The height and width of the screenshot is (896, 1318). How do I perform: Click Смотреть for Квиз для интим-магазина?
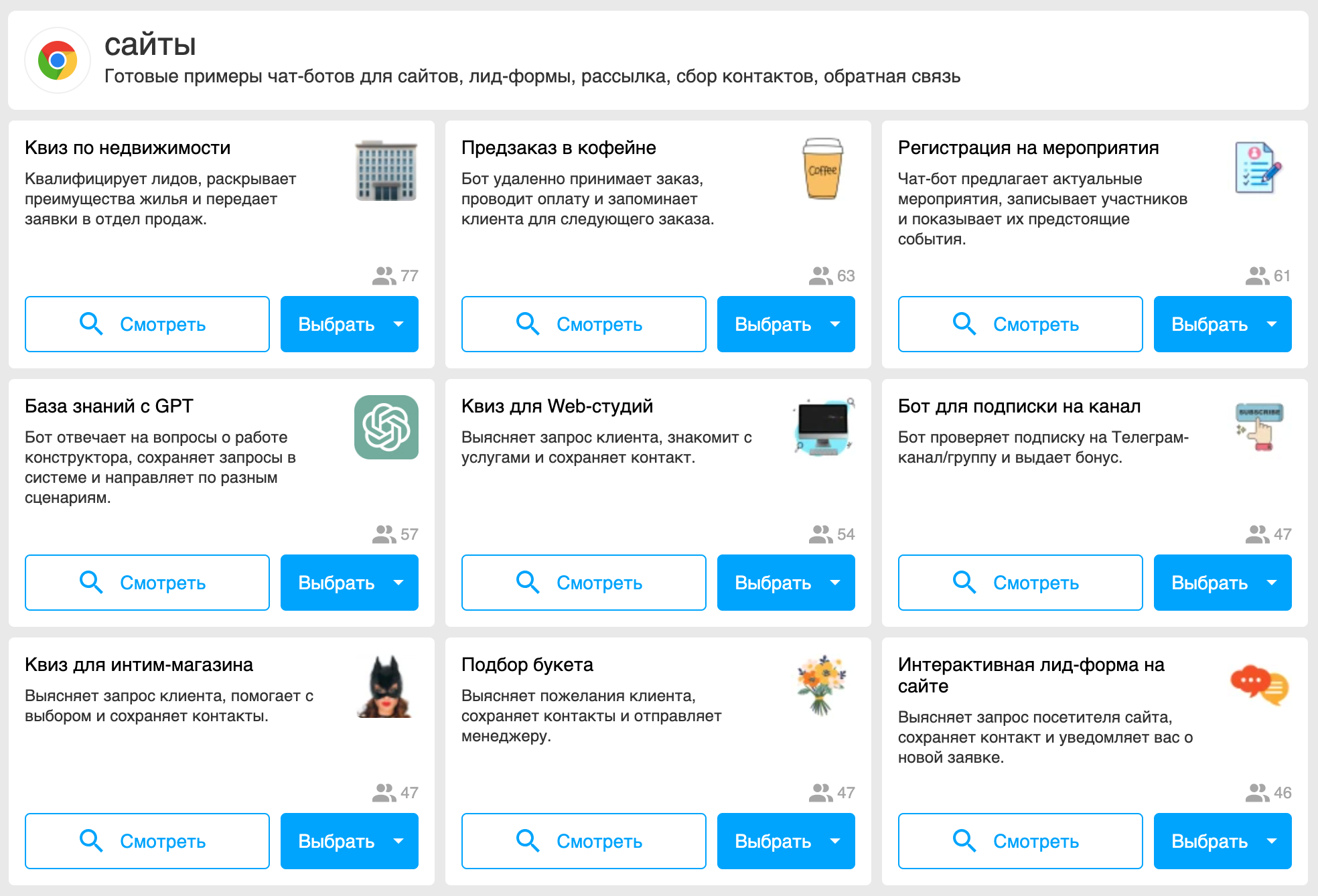click(147, 841)
